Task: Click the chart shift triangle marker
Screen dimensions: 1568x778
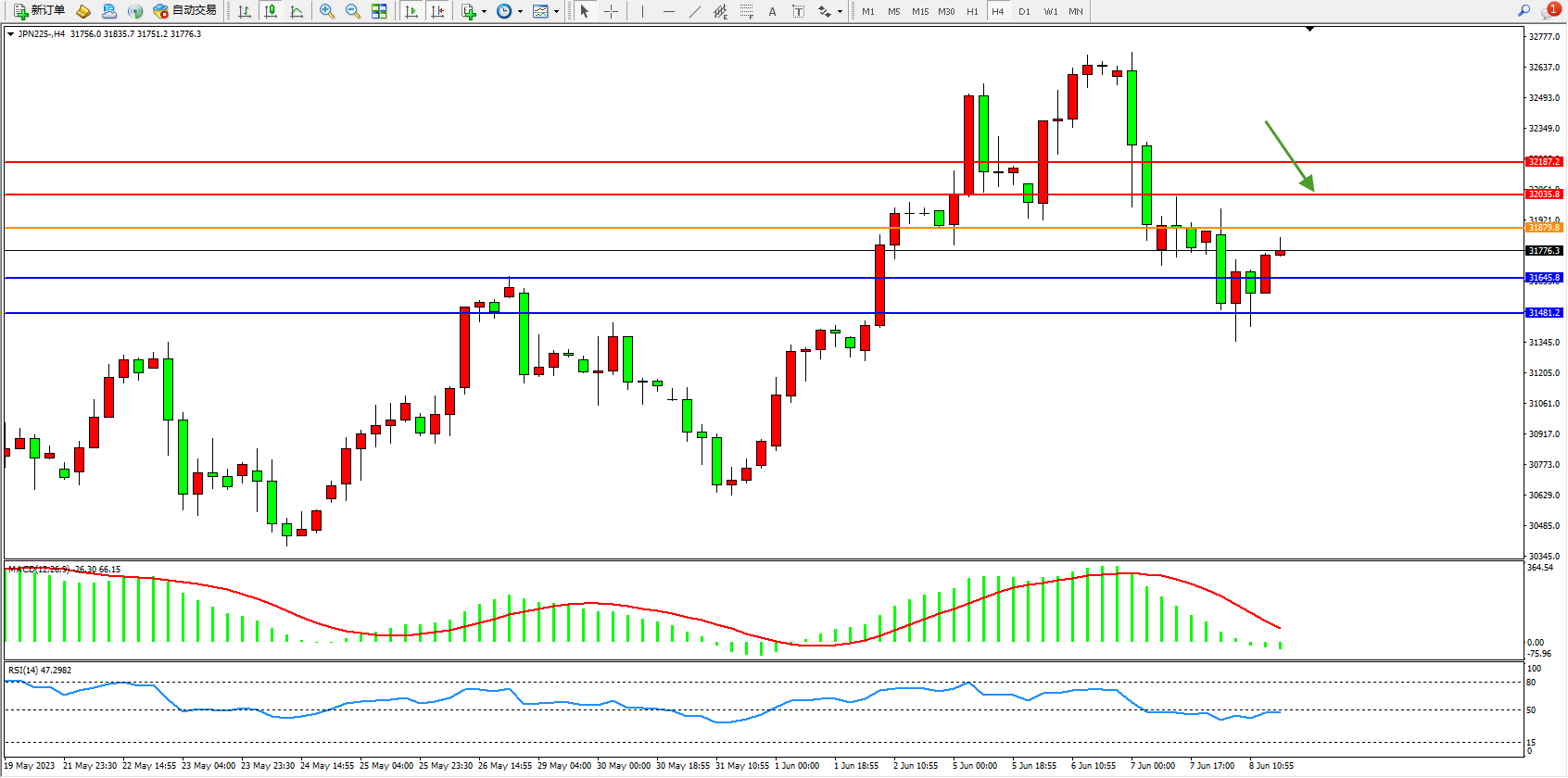Action: (x=1309, y=30)
